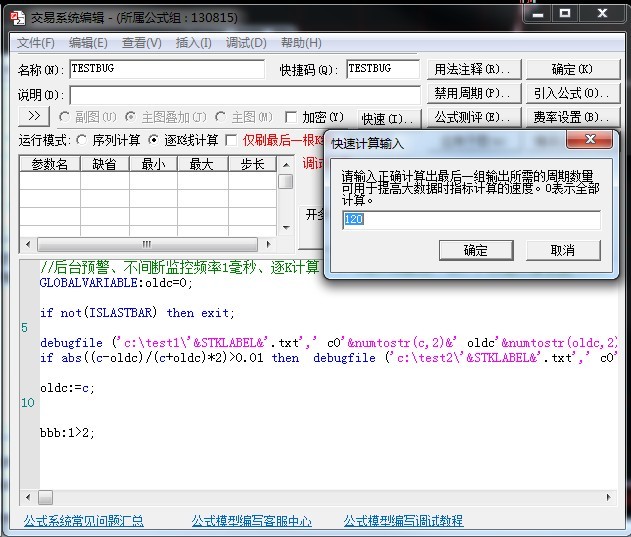Click 取消 in 快速计算输入 dialog
The width and height of the screenshot is (631, 537).
coord(563,250)
